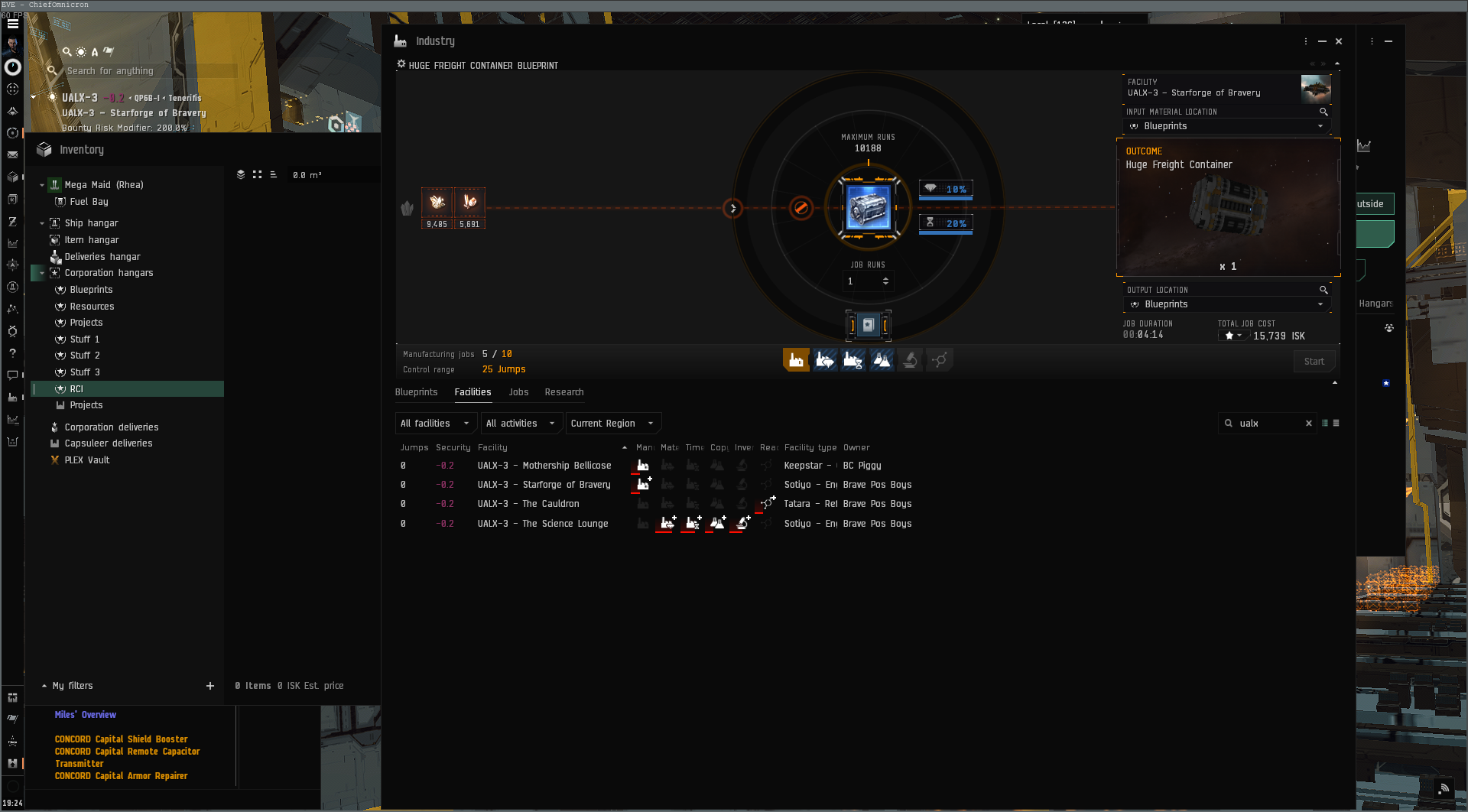The width and height of the screenshot is (1468, 812).
Task: Switch inventory to list view mode
Action: coord(273,175)
